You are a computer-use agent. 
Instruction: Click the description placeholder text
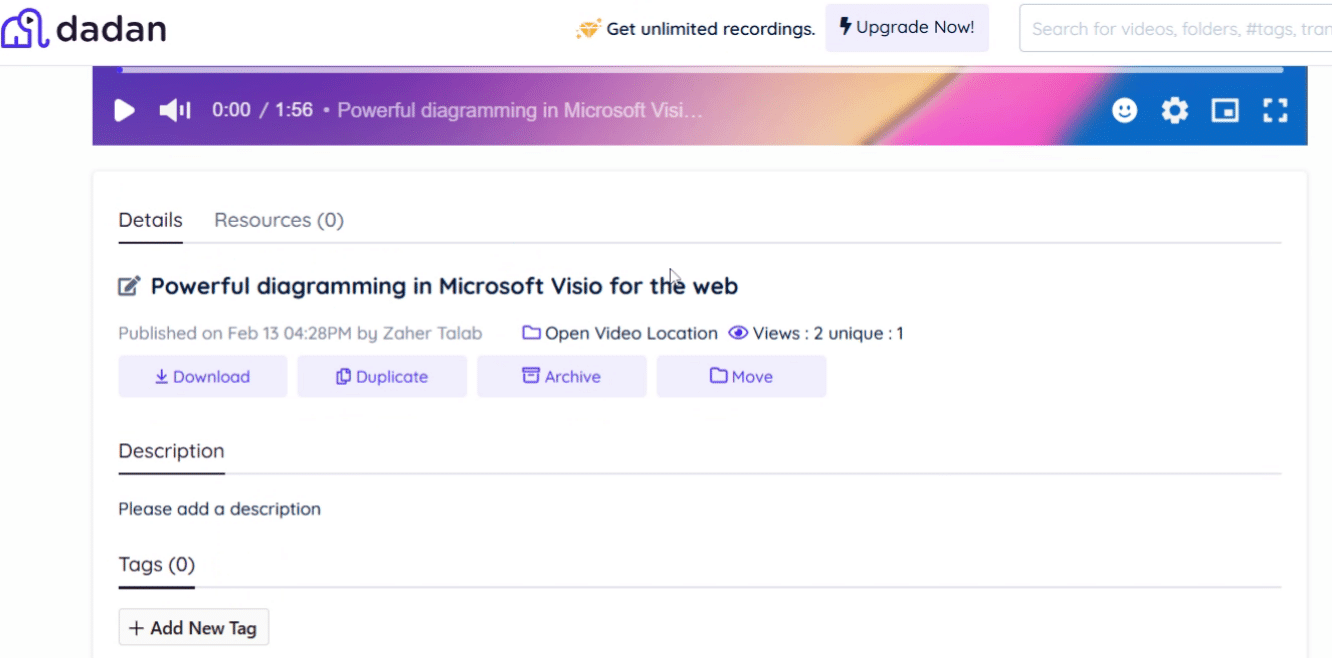(219, 509)
